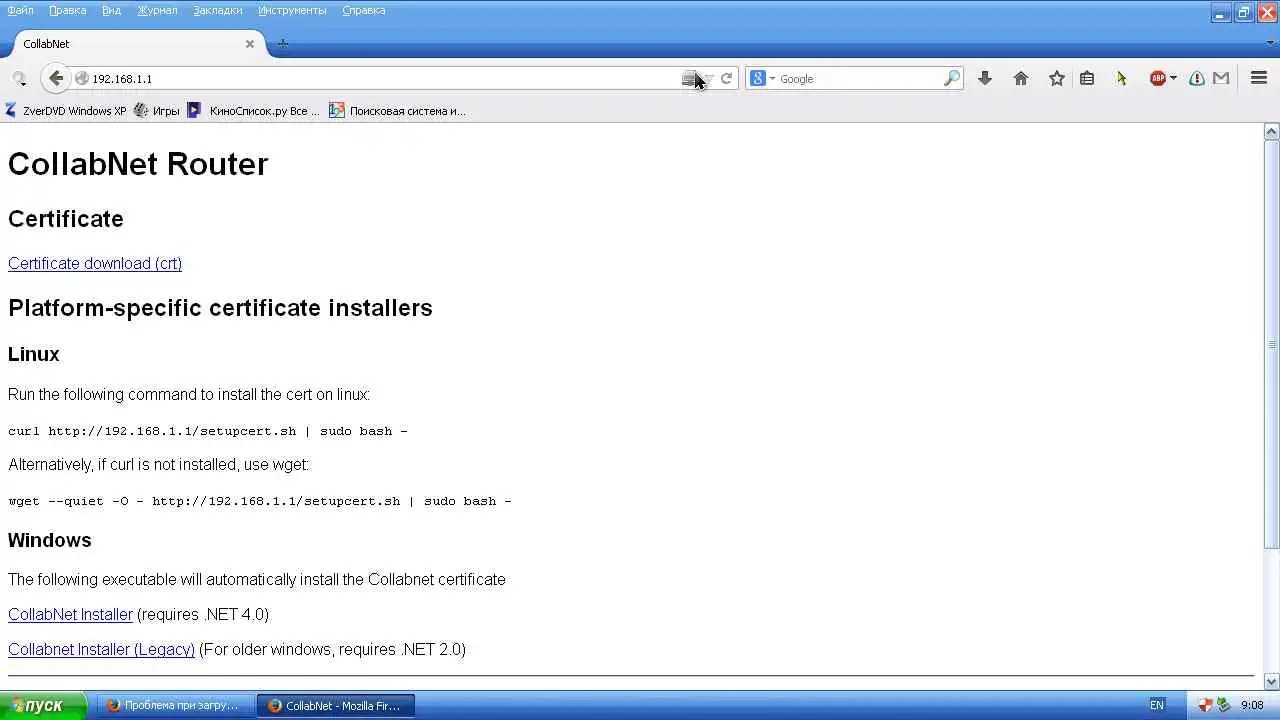This screenshot has width=1280, height=720.
Task: Open the Игры bookmark
Action: coord(157,111)
